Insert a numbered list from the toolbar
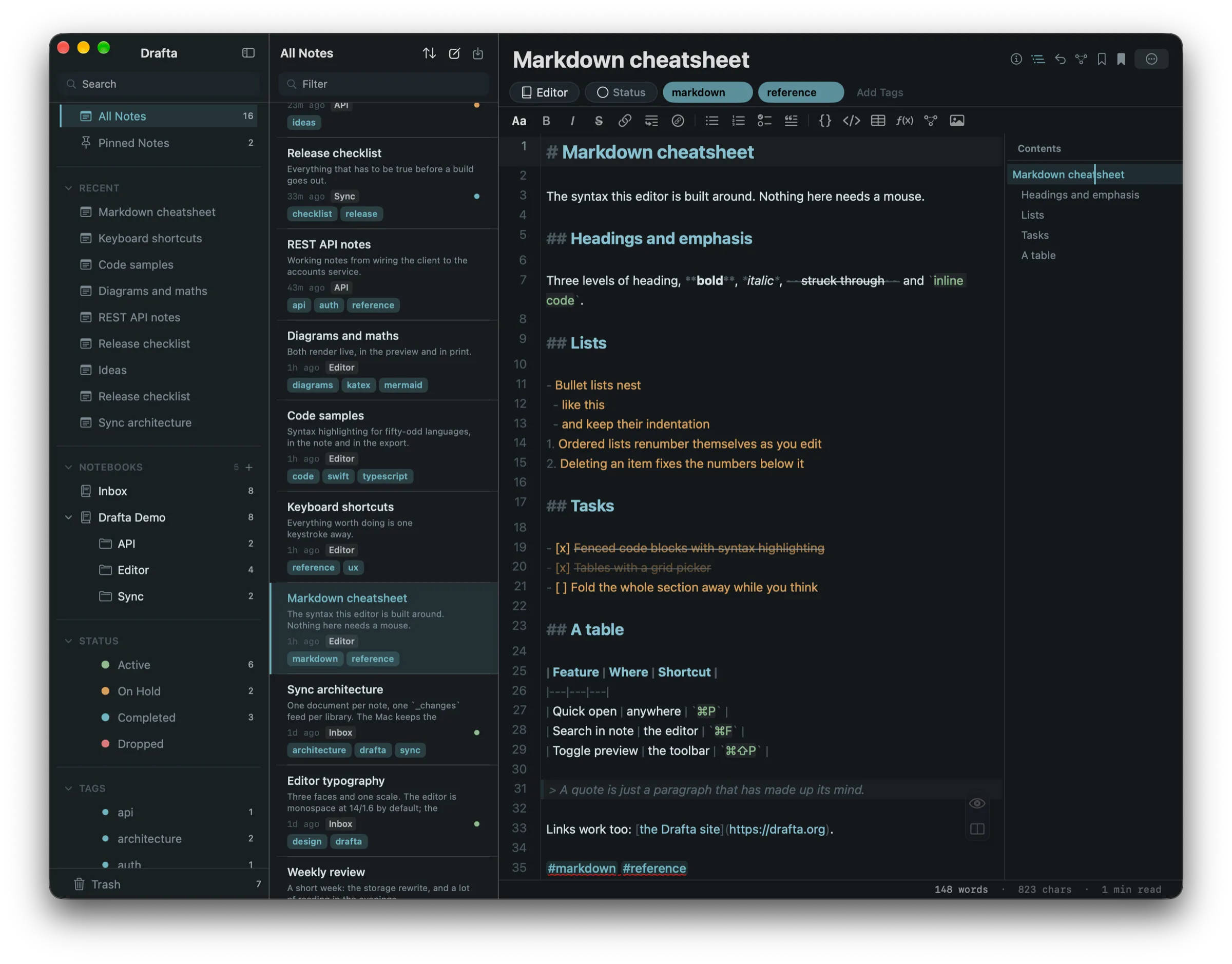Image resolution: width=1232 pixels, height=964 pixels. (738, 121)
